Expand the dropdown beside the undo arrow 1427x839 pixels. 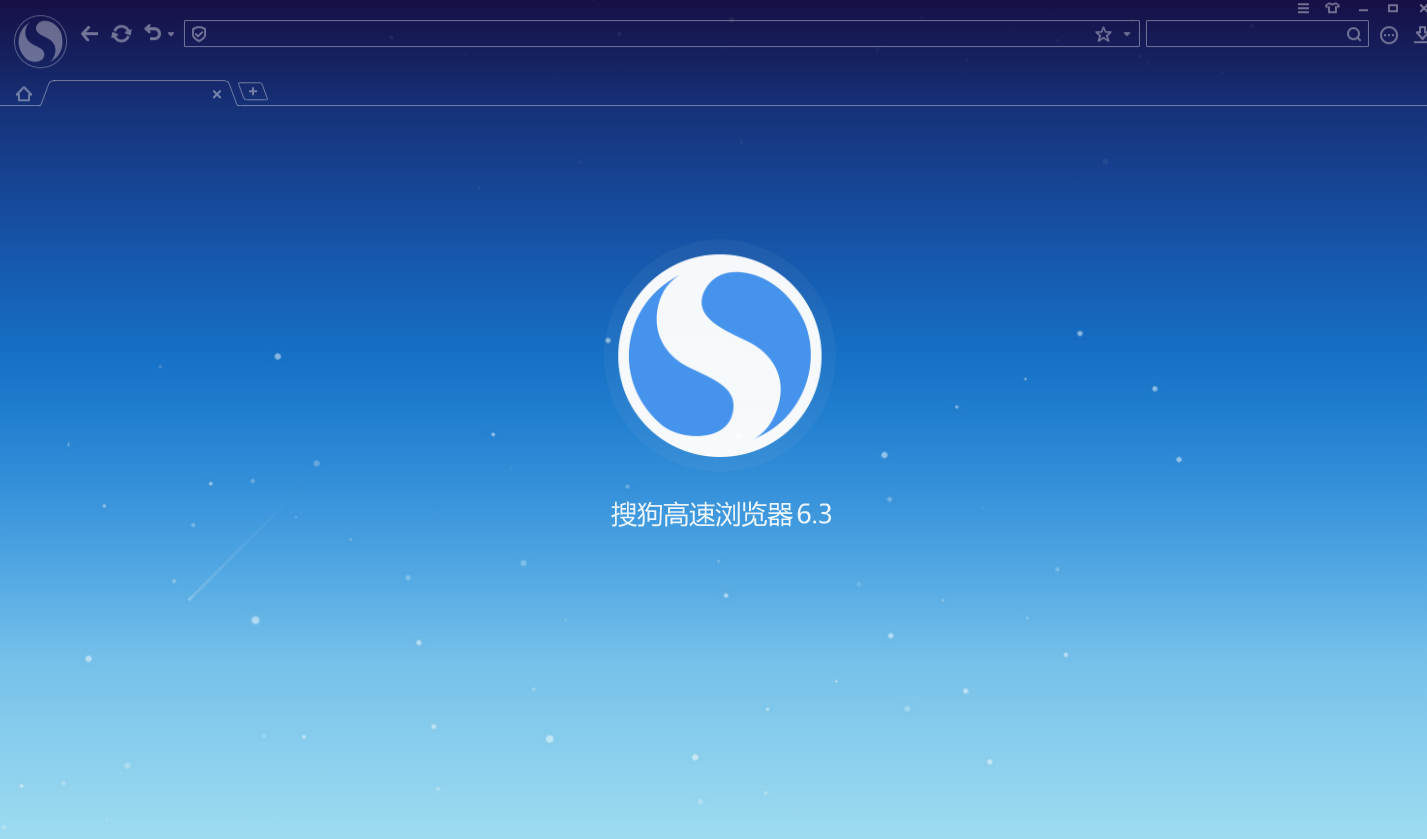pos(171,35)
